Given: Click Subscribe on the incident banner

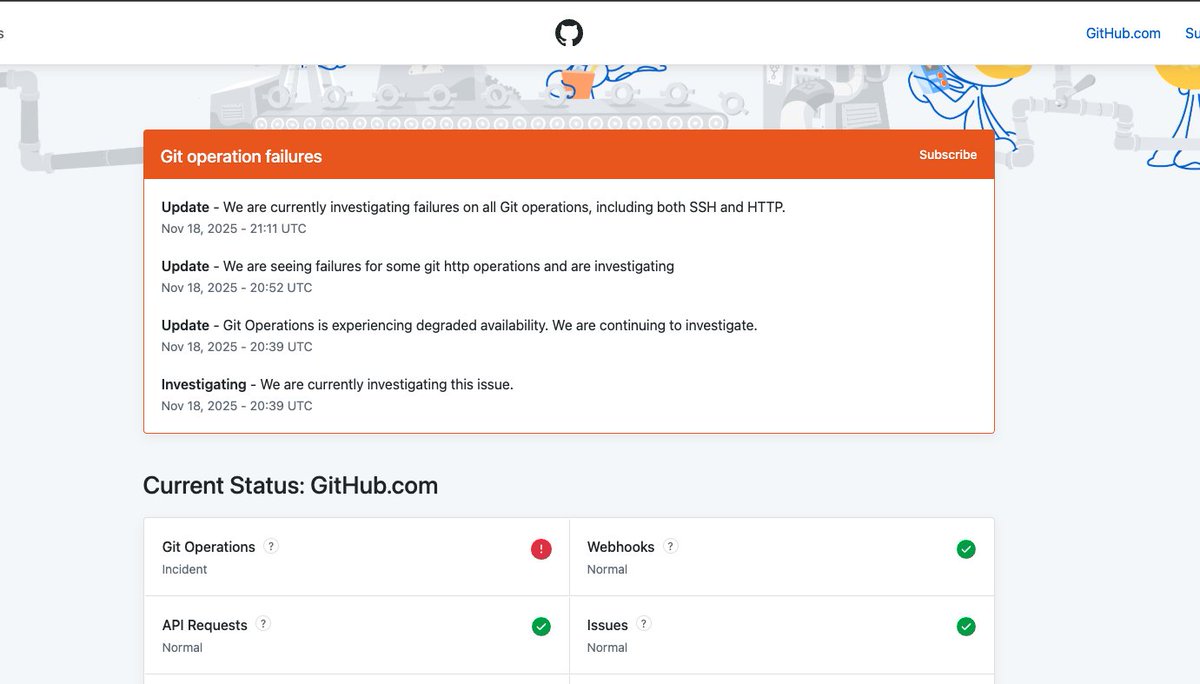Looking at the screenshot, I should coord(947,154).
